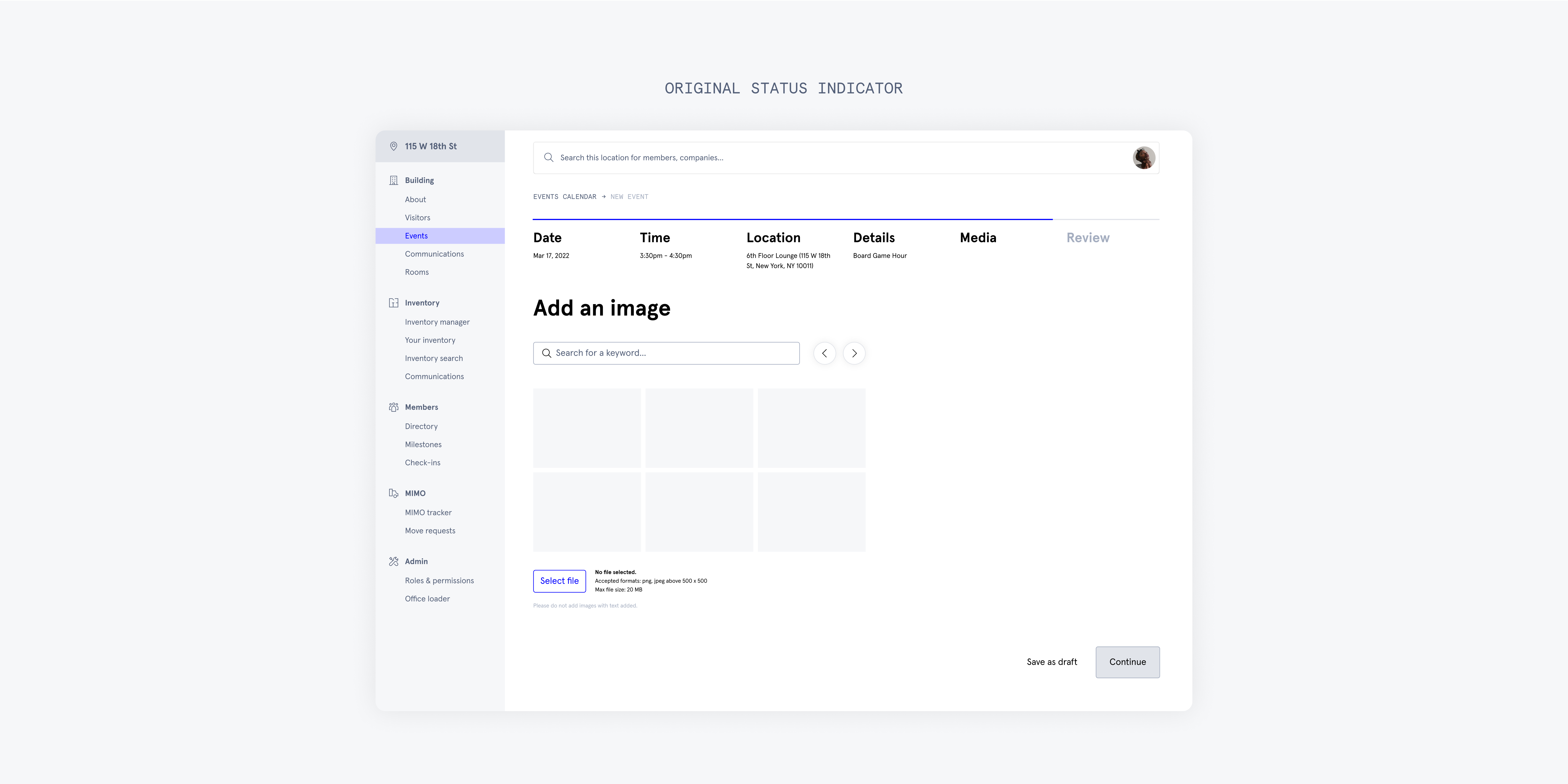Click the Admin tools icon
Screen dimensions: 1568x784
(393, 561)
